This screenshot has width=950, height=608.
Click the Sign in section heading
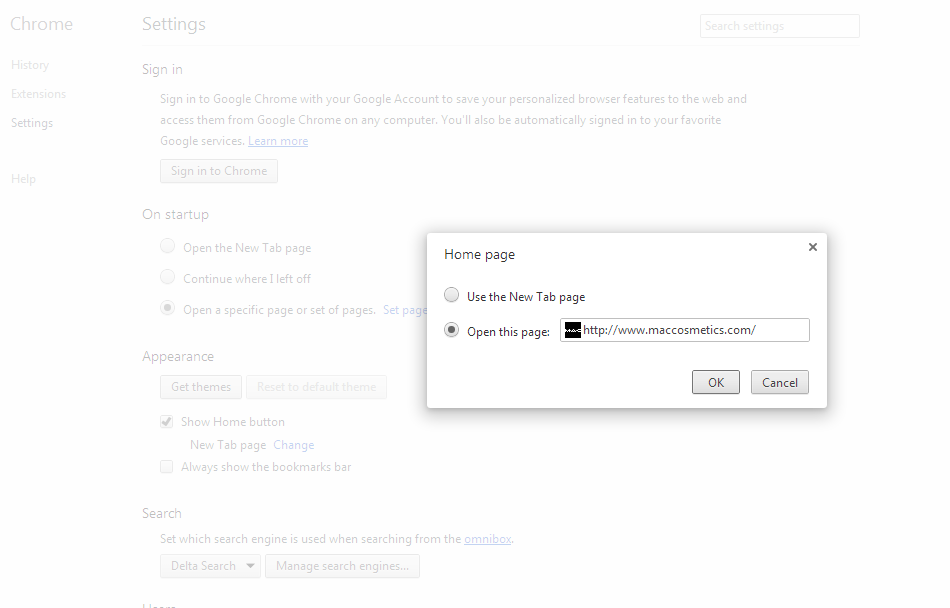pos(162,70)
